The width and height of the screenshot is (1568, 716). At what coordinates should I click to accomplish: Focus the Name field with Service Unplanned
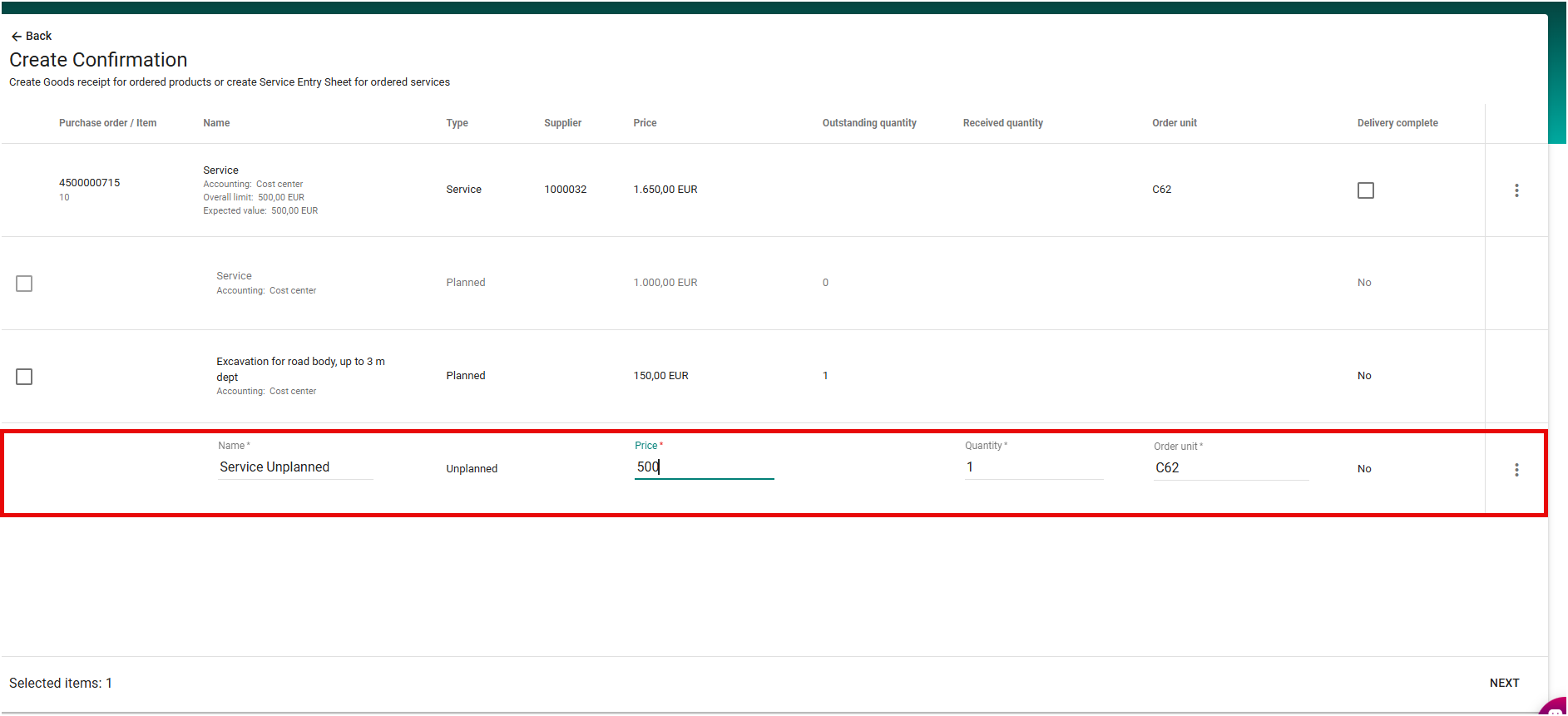coord(294,467)
